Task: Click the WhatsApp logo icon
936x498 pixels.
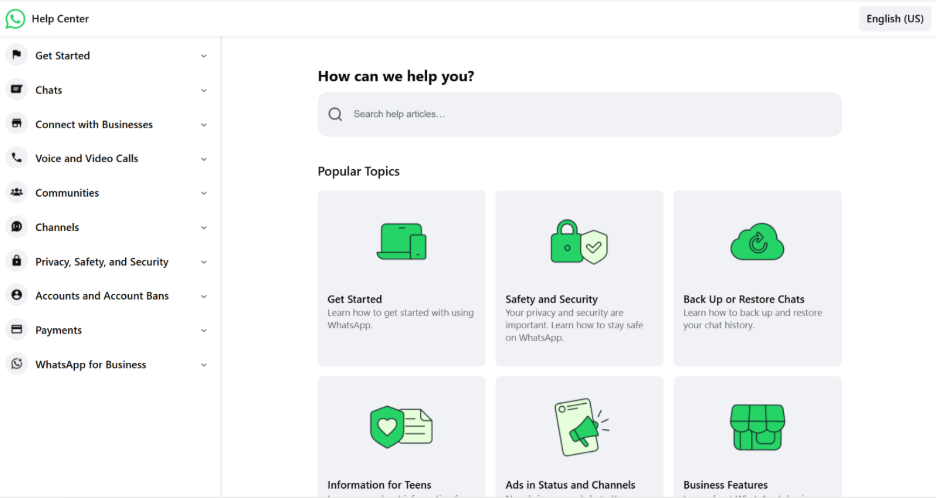Action: [15, 19]
